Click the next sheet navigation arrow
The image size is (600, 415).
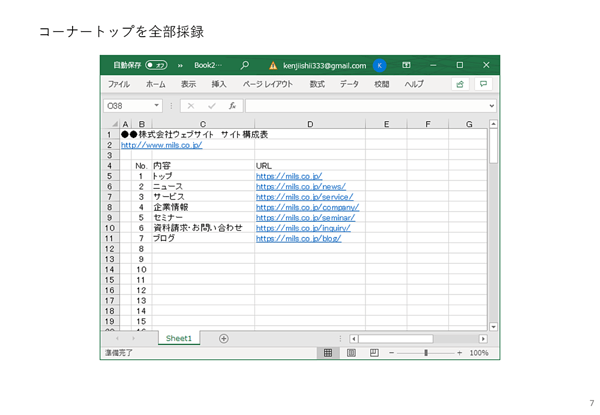(133, 339)
